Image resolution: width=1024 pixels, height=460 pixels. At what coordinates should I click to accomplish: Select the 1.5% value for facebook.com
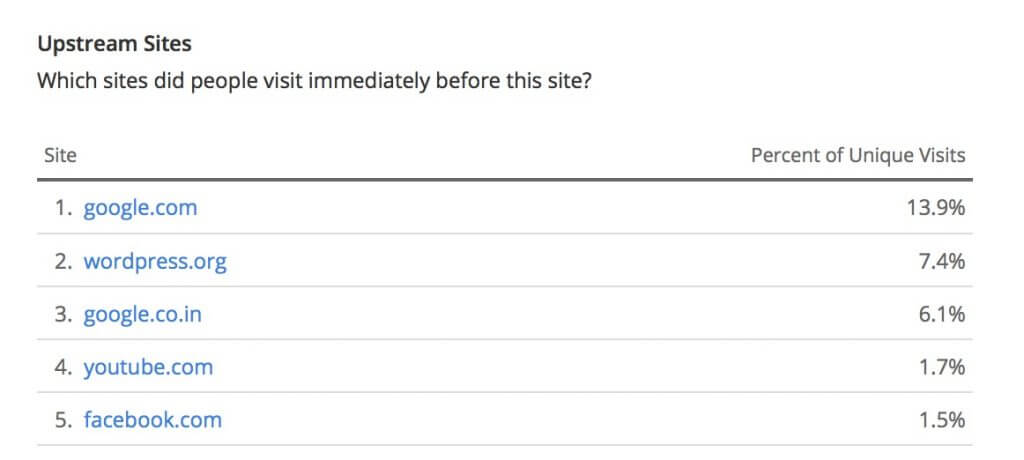point(941,420)
